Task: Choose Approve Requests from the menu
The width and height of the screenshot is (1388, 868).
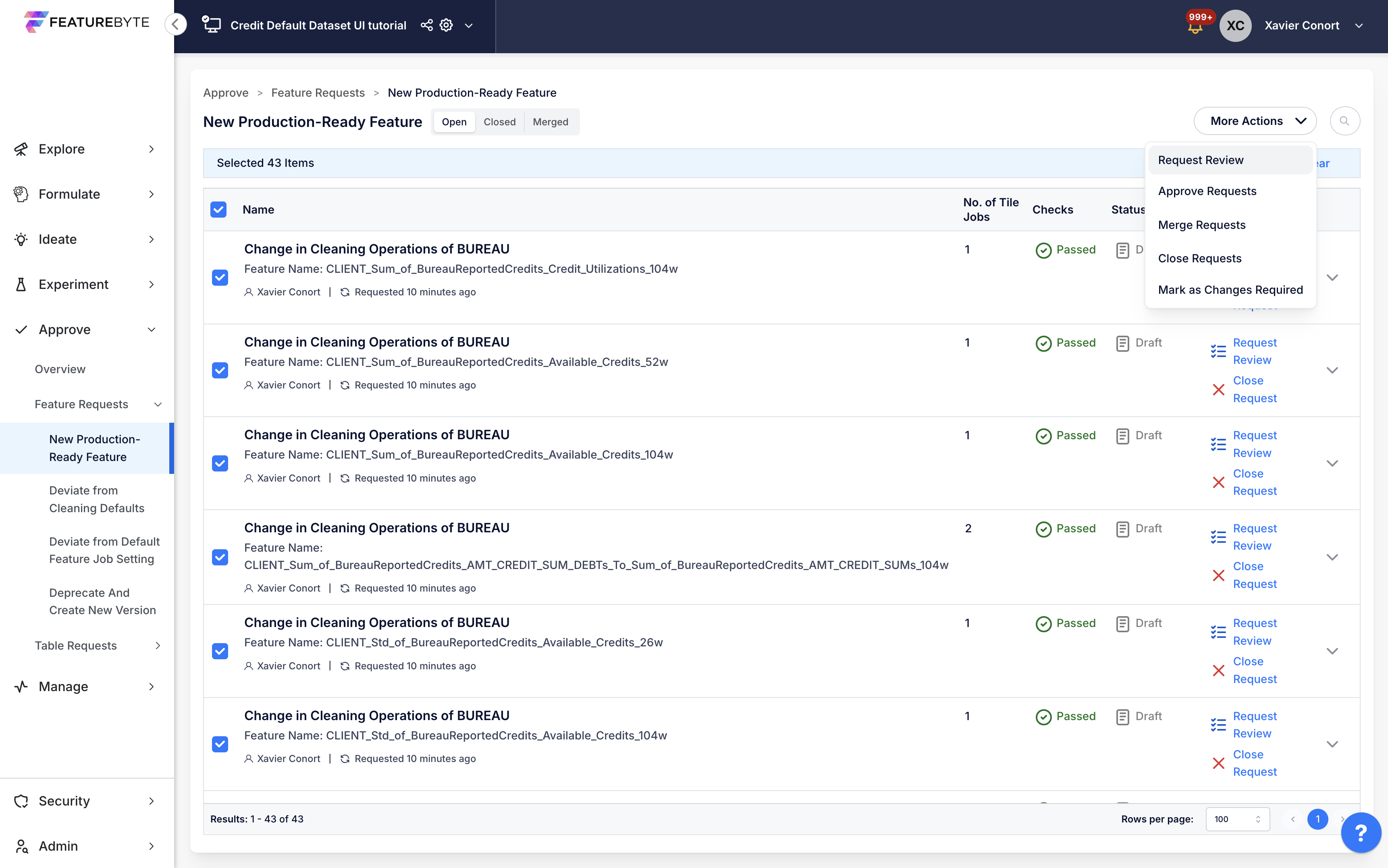Action: tap(1207, 191)
